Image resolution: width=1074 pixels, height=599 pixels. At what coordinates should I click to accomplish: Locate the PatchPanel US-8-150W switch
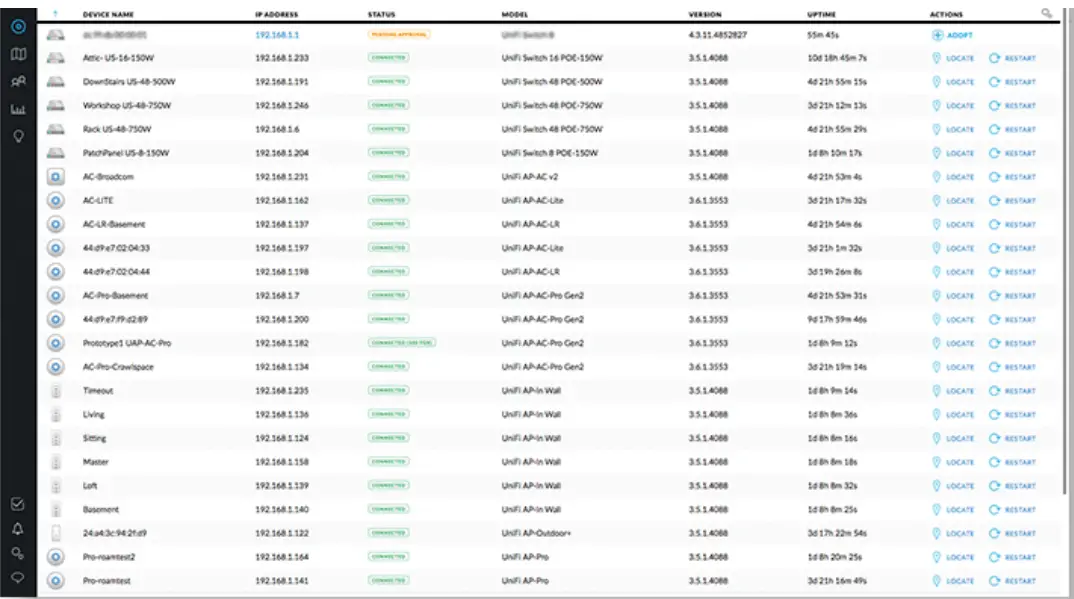pyautogui.click(x=953, y=153)
